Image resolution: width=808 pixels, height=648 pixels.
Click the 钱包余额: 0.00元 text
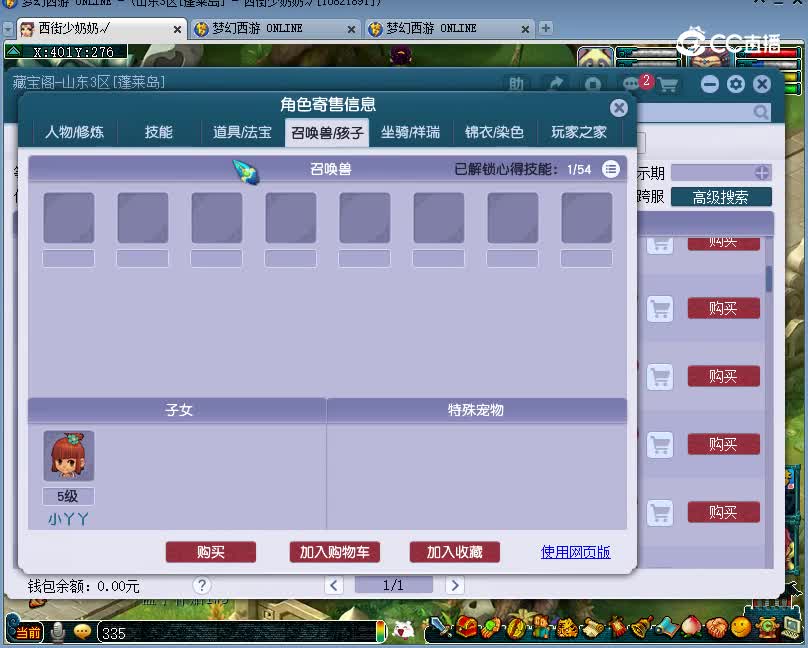83,586
